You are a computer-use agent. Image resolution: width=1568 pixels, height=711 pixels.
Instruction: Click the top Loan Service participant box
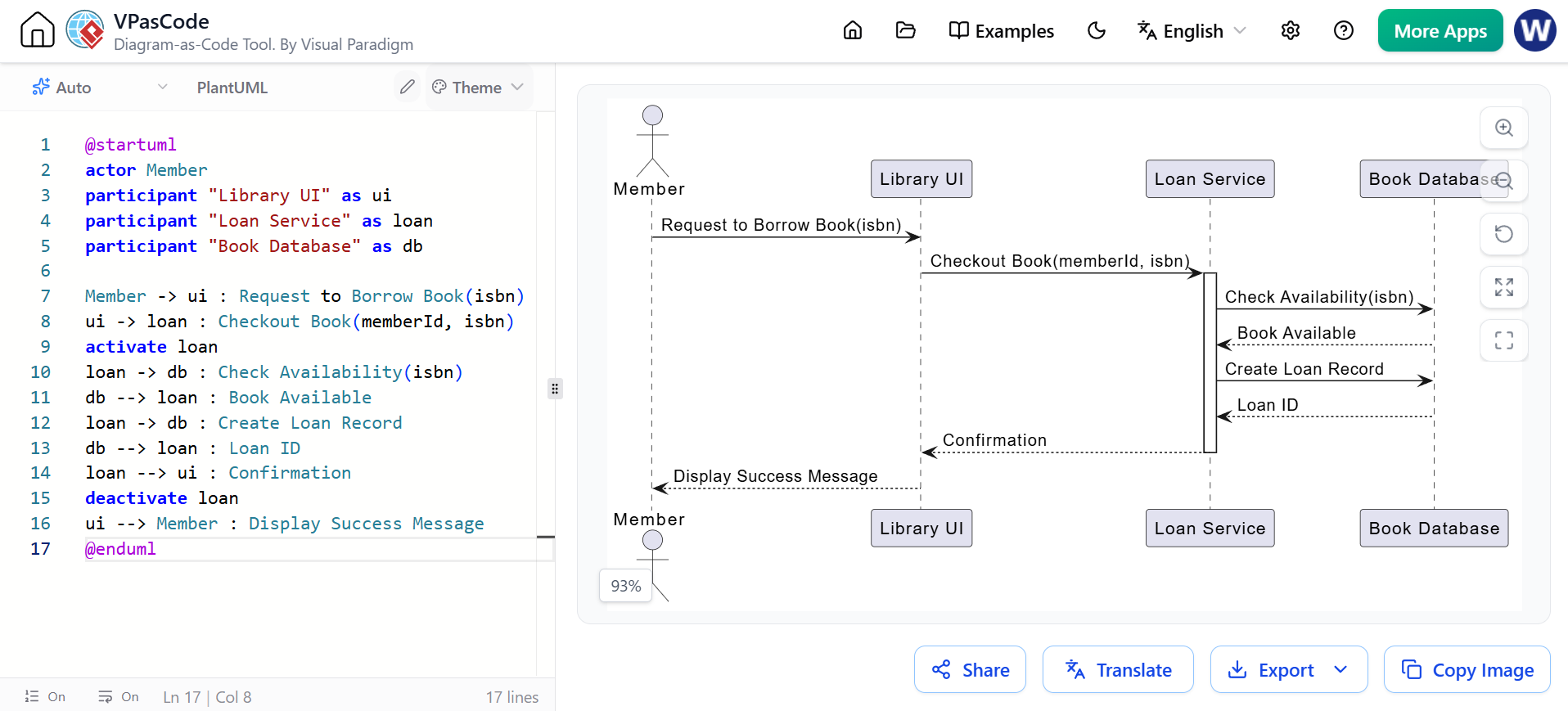tap(1210, 178)
